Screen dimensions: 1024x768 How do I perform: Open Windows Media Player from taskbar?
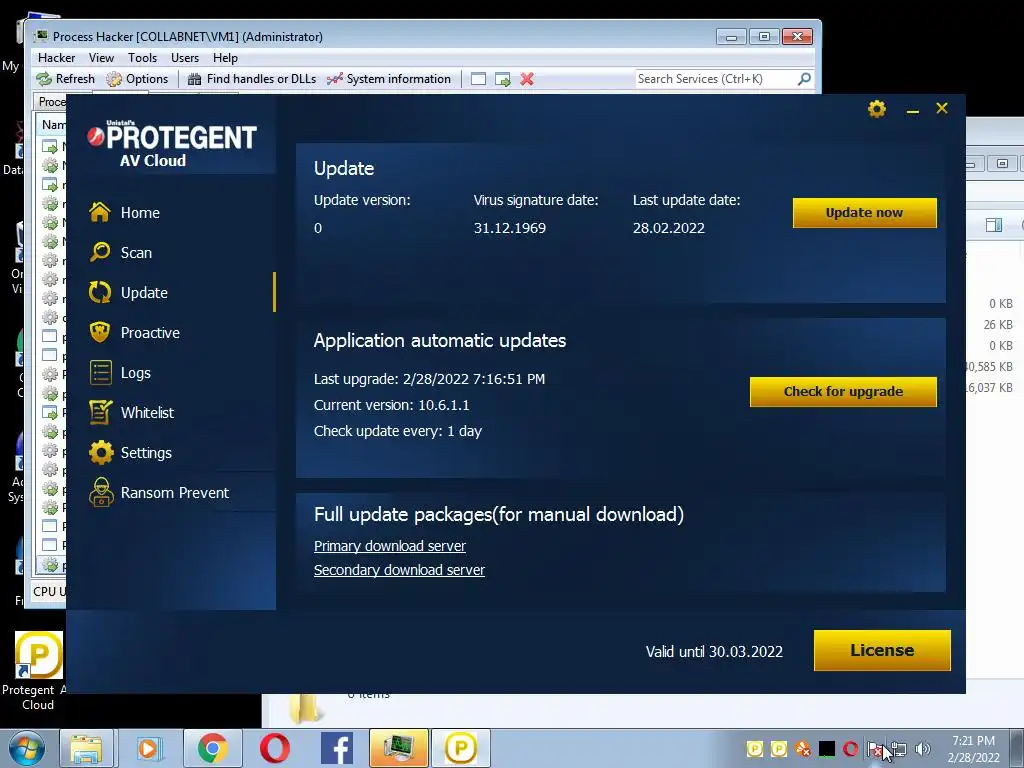coord(148,748)
